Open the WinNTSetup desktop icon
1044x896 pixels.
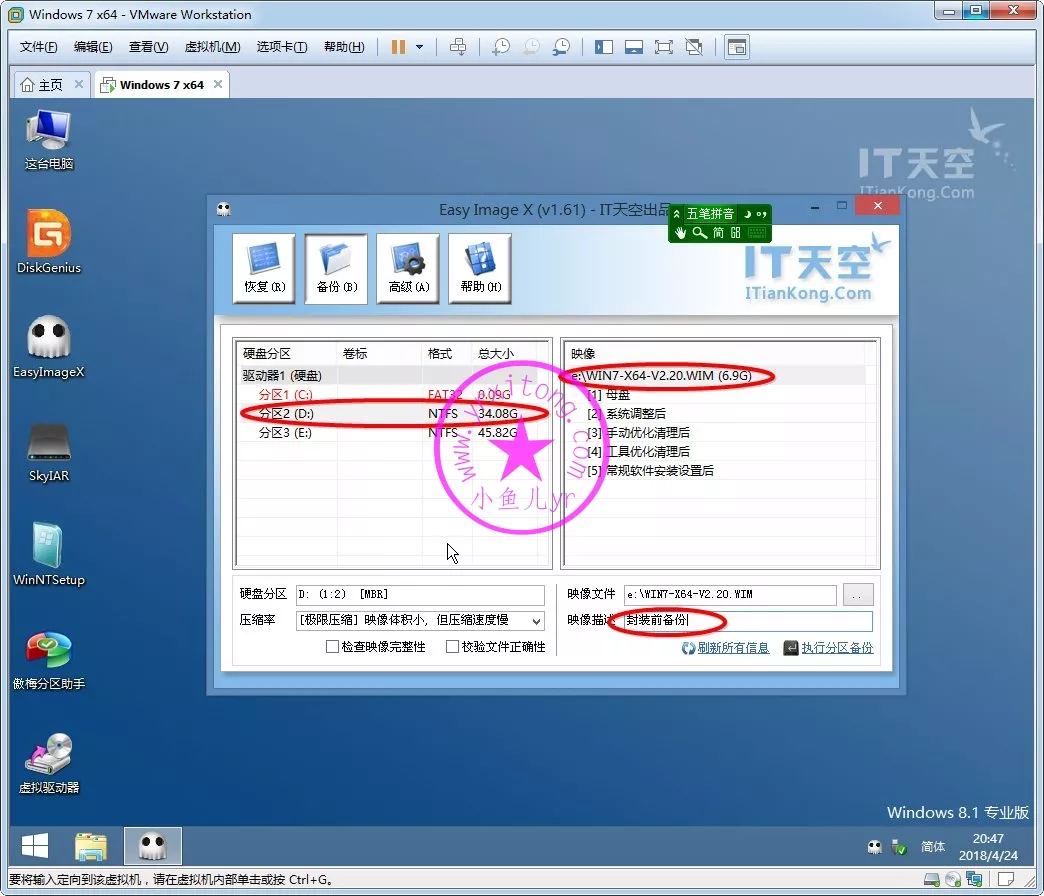49,553
